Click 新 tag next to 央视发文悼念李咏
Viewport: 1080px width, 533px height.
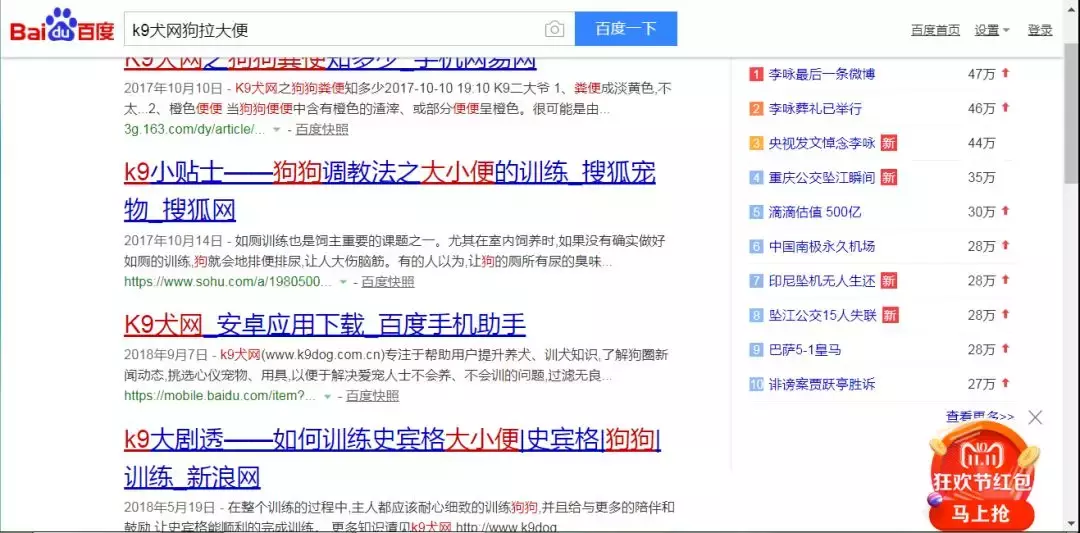pyautogui.click(x=889, y=143)
